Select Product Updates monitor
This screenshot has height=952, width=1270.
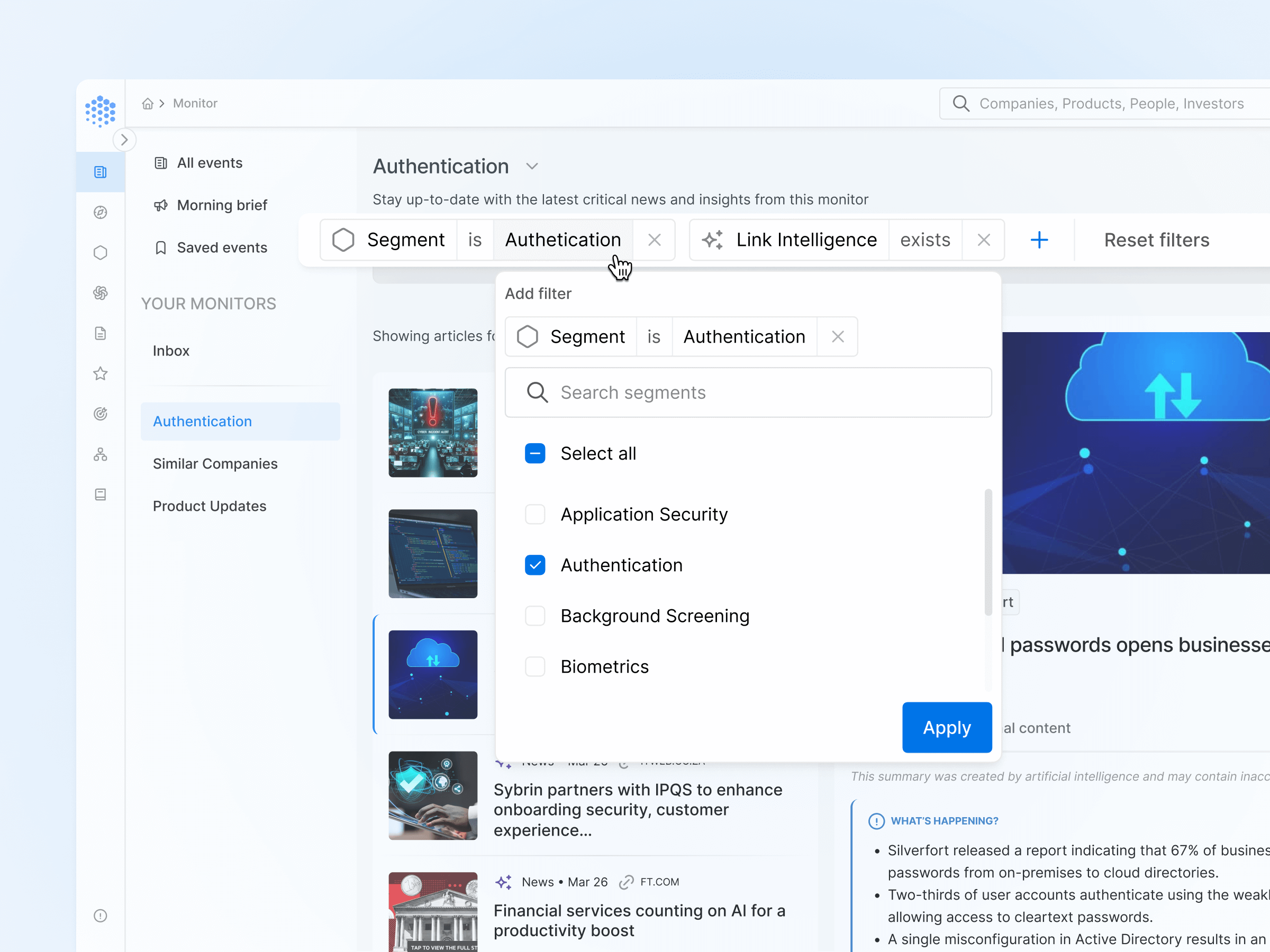210,506
